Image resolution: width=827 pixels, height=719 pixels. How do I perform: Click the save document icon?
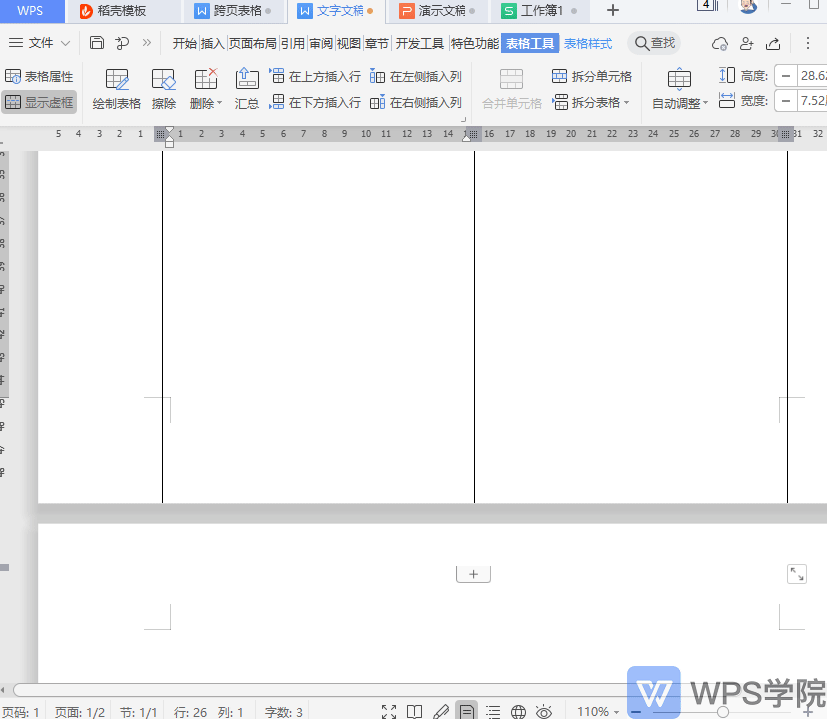pos(97,43)
